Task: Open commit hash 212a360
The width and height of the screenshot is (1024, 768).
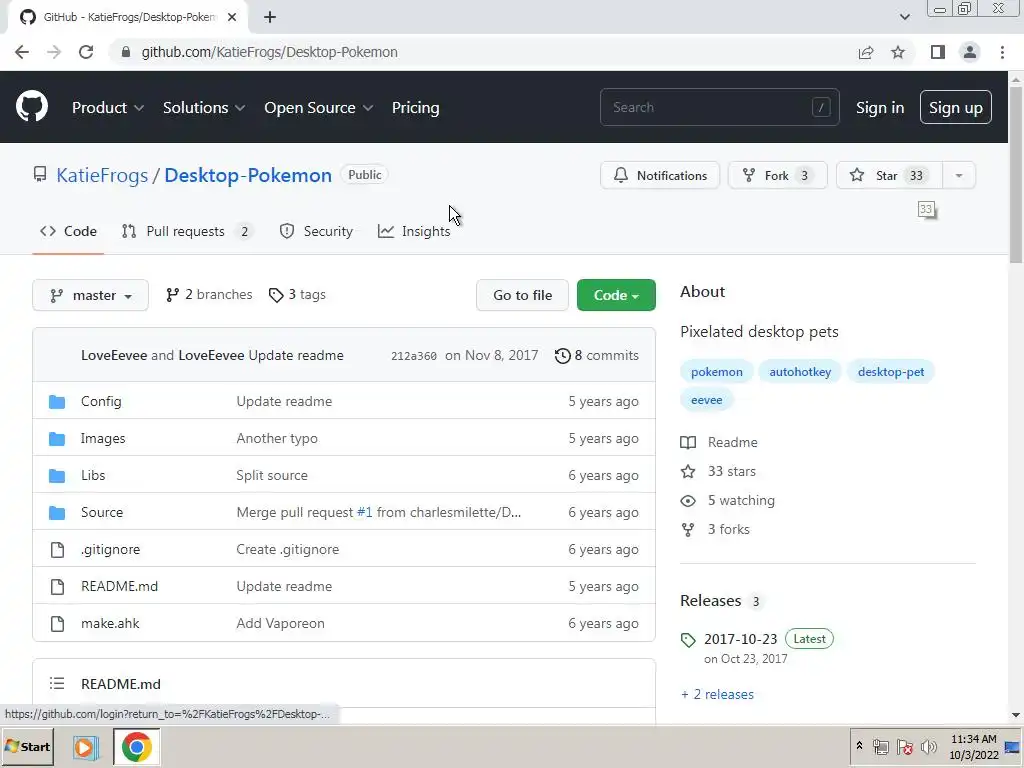Action: point(413,357)
